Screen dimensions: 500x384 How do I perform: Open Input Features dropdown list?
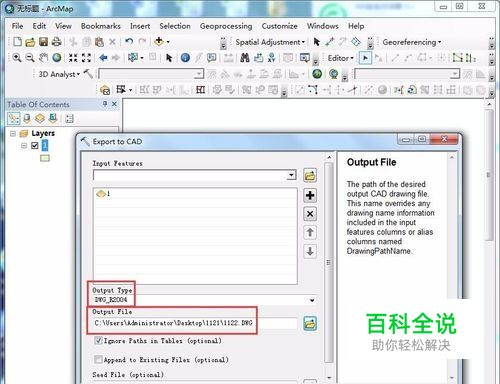pos(291,175)
